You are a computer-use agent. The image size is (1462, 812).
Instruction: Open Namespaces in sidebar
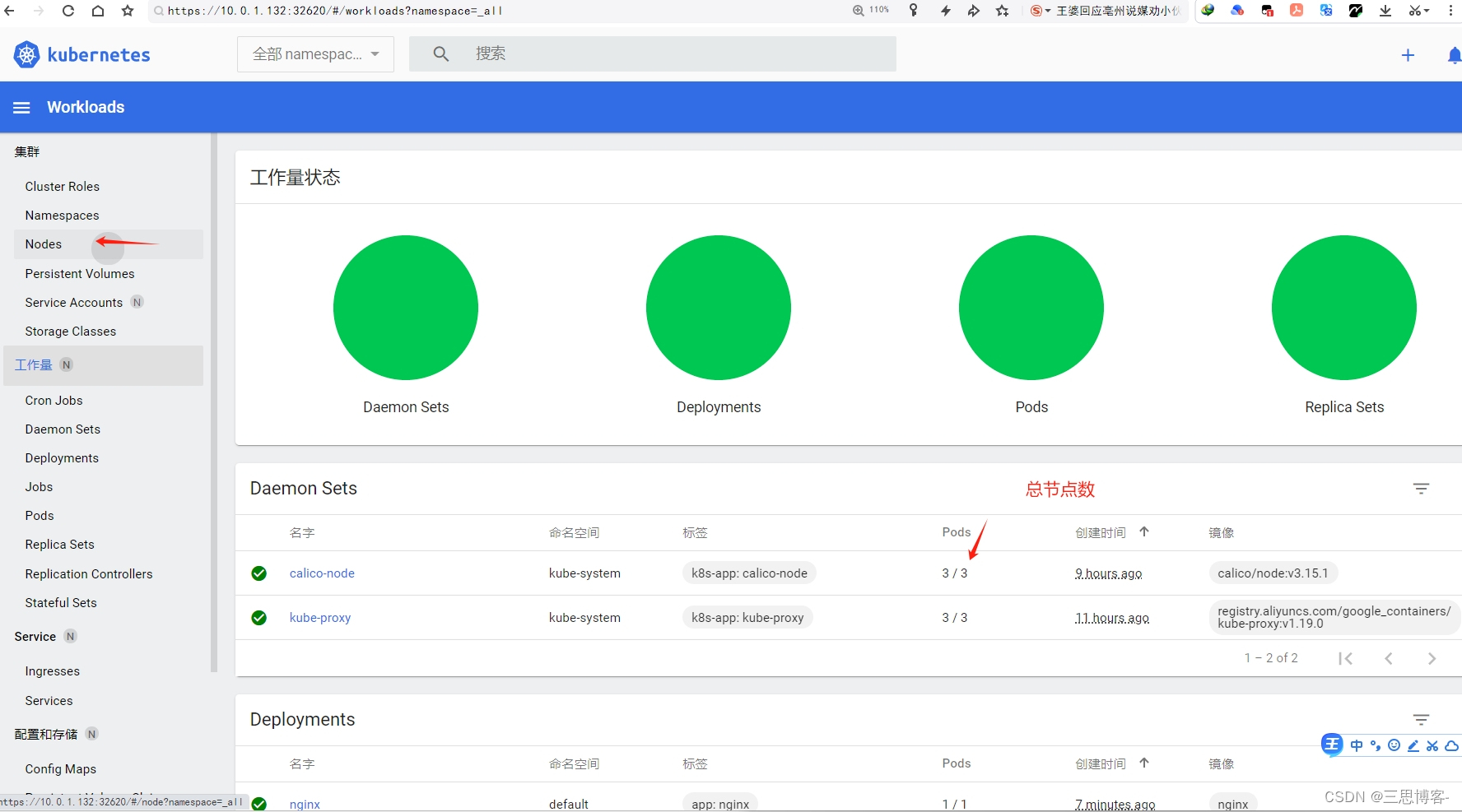[x=63, y=216]
